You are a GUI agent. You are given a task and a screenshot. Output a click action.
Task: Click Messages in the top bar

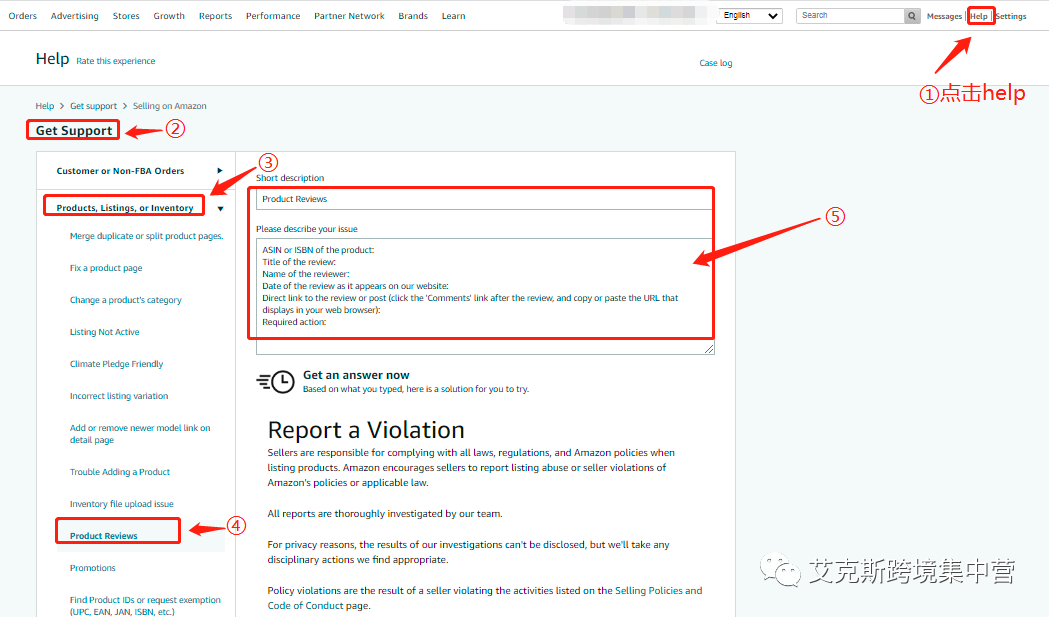coord(944,16)
